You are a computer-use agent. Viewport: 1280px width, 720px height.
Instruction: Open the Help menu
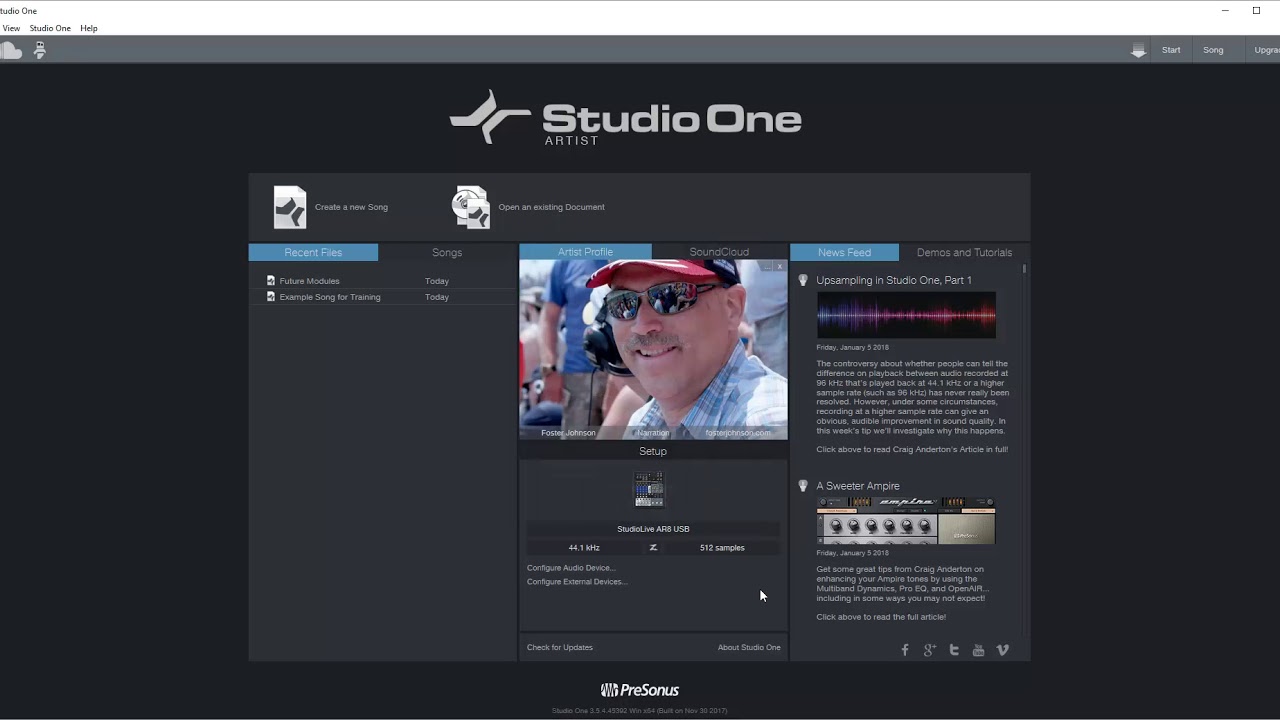click(x=89, y=28)
